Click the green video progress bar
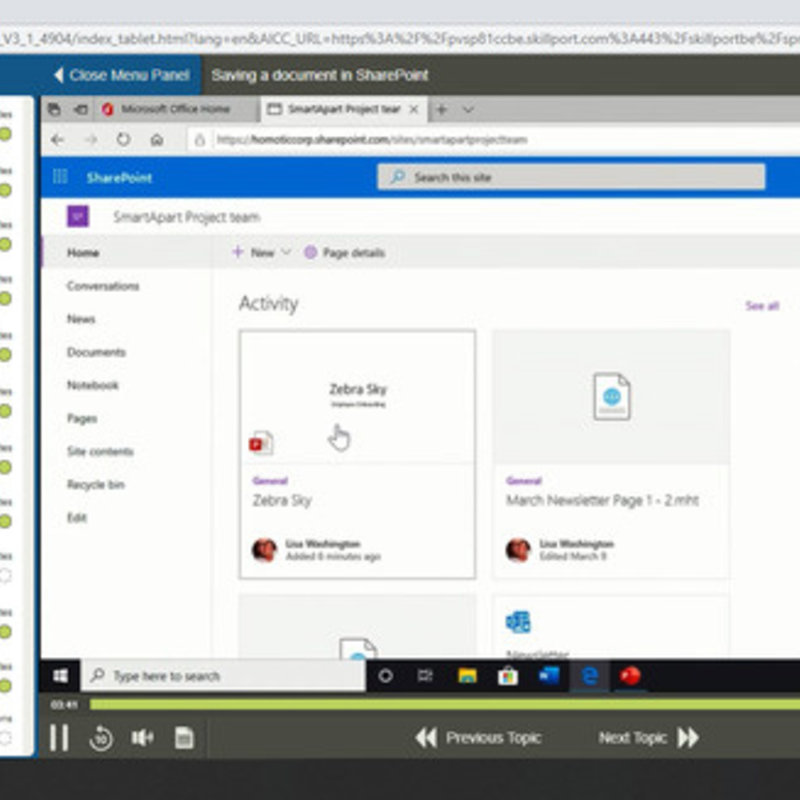The height and width of the screenshot is (800, 800). tap(400, 704)
